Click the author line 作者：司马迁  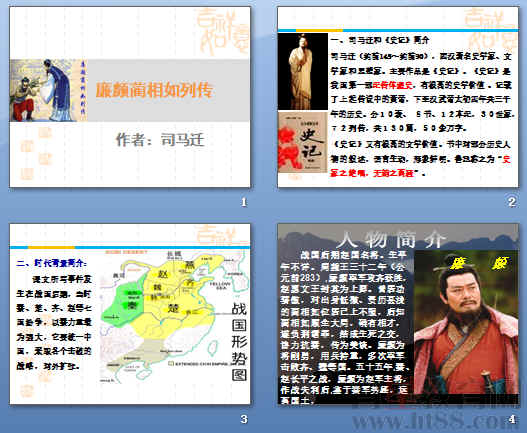tap(160, 140)
